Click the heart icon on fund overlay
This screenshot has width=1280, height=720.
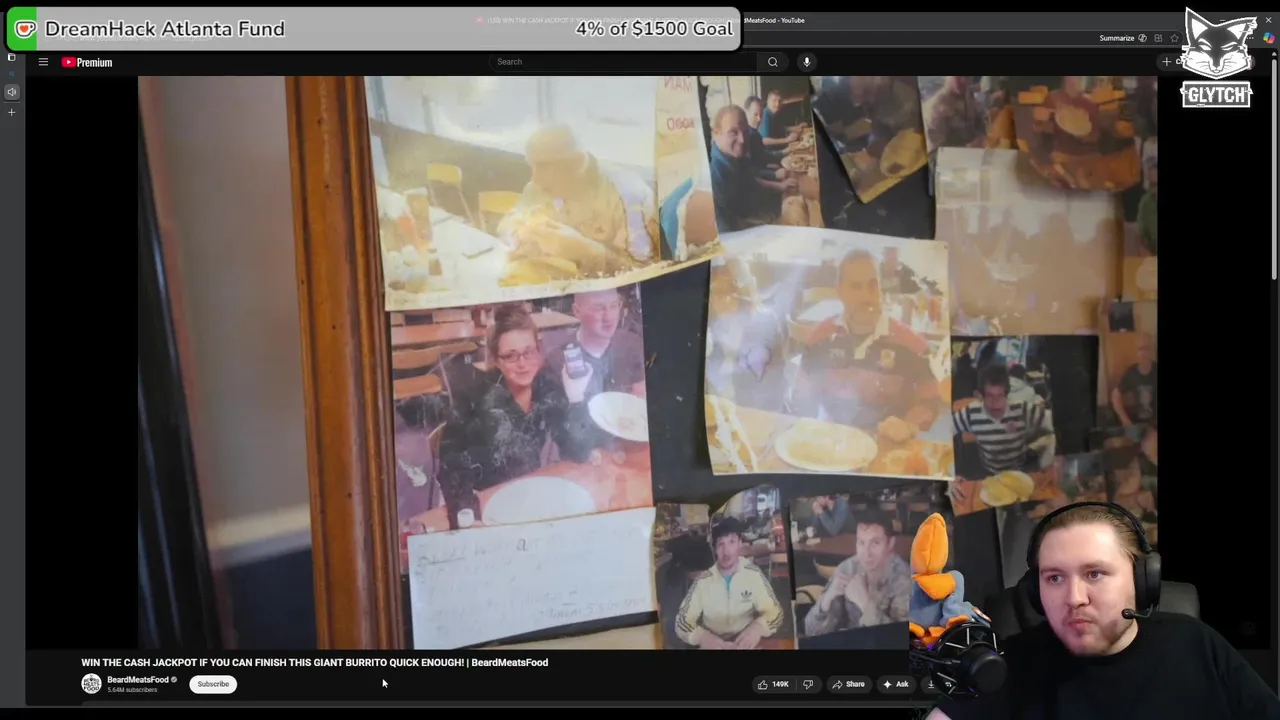25,29
